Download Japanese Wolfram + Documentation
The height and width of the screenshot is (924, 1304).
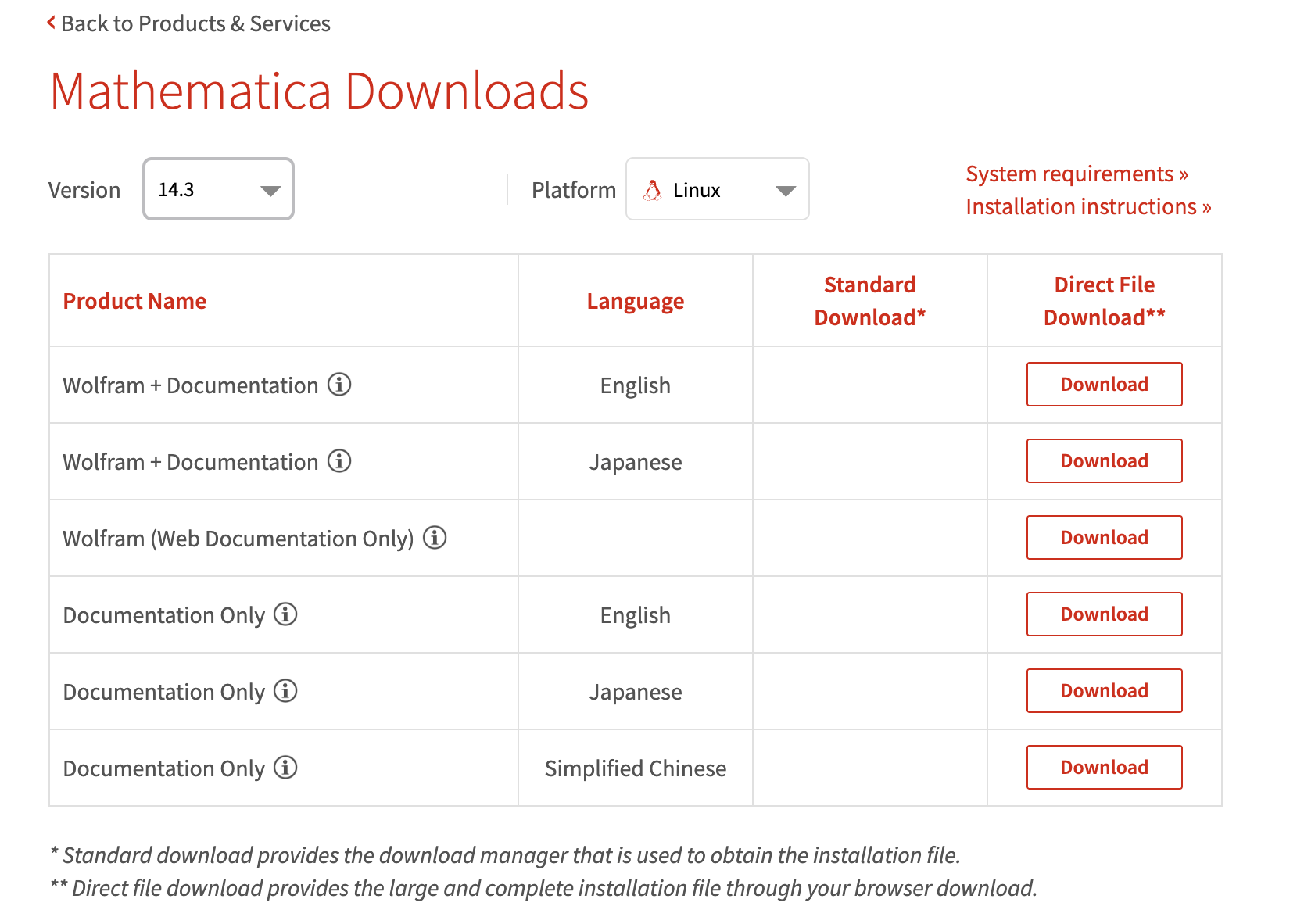[1104, 460]
